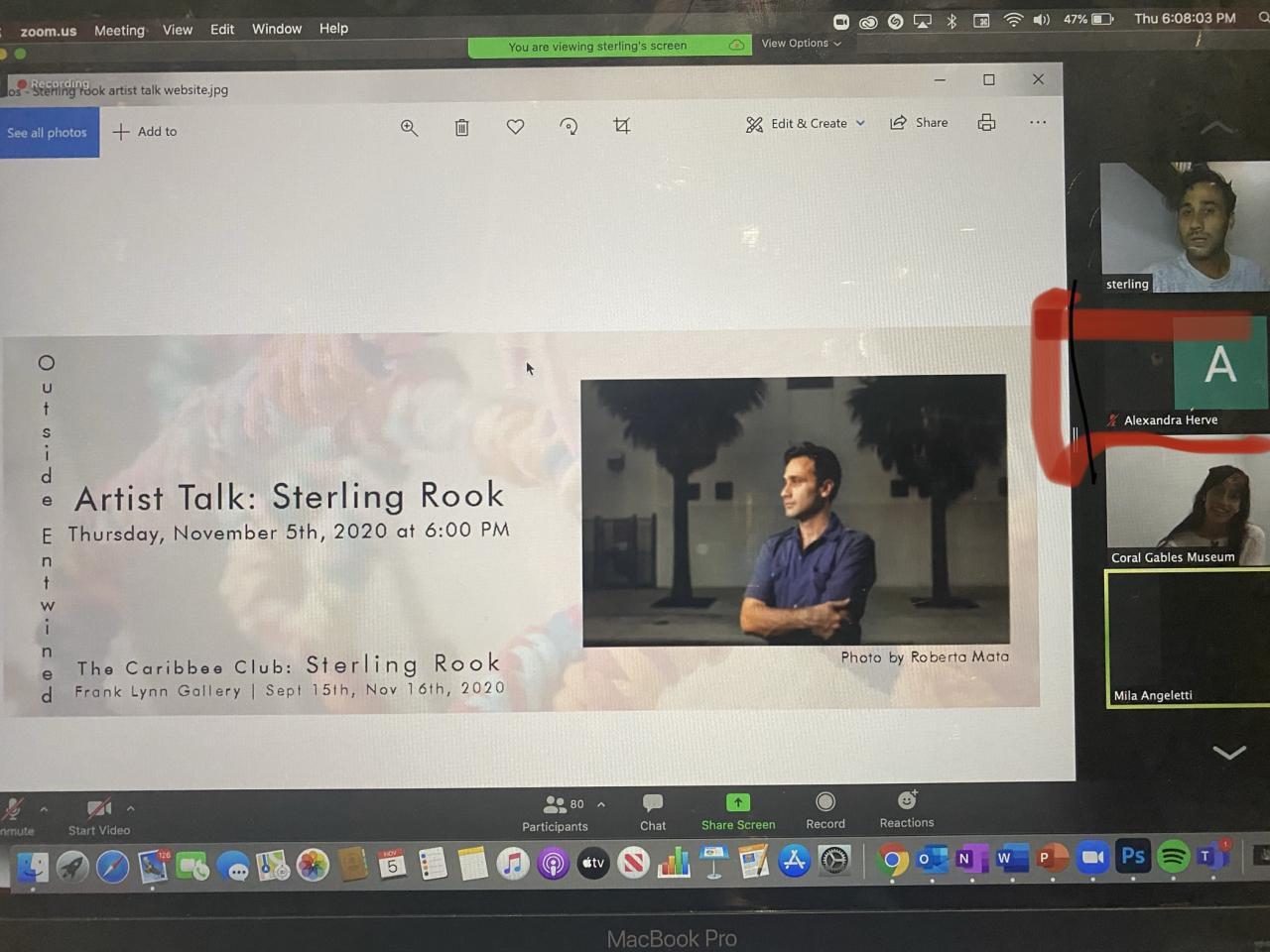Click the See all photos button
This screenshot has height=952, width=1270.
click(48, 133)
